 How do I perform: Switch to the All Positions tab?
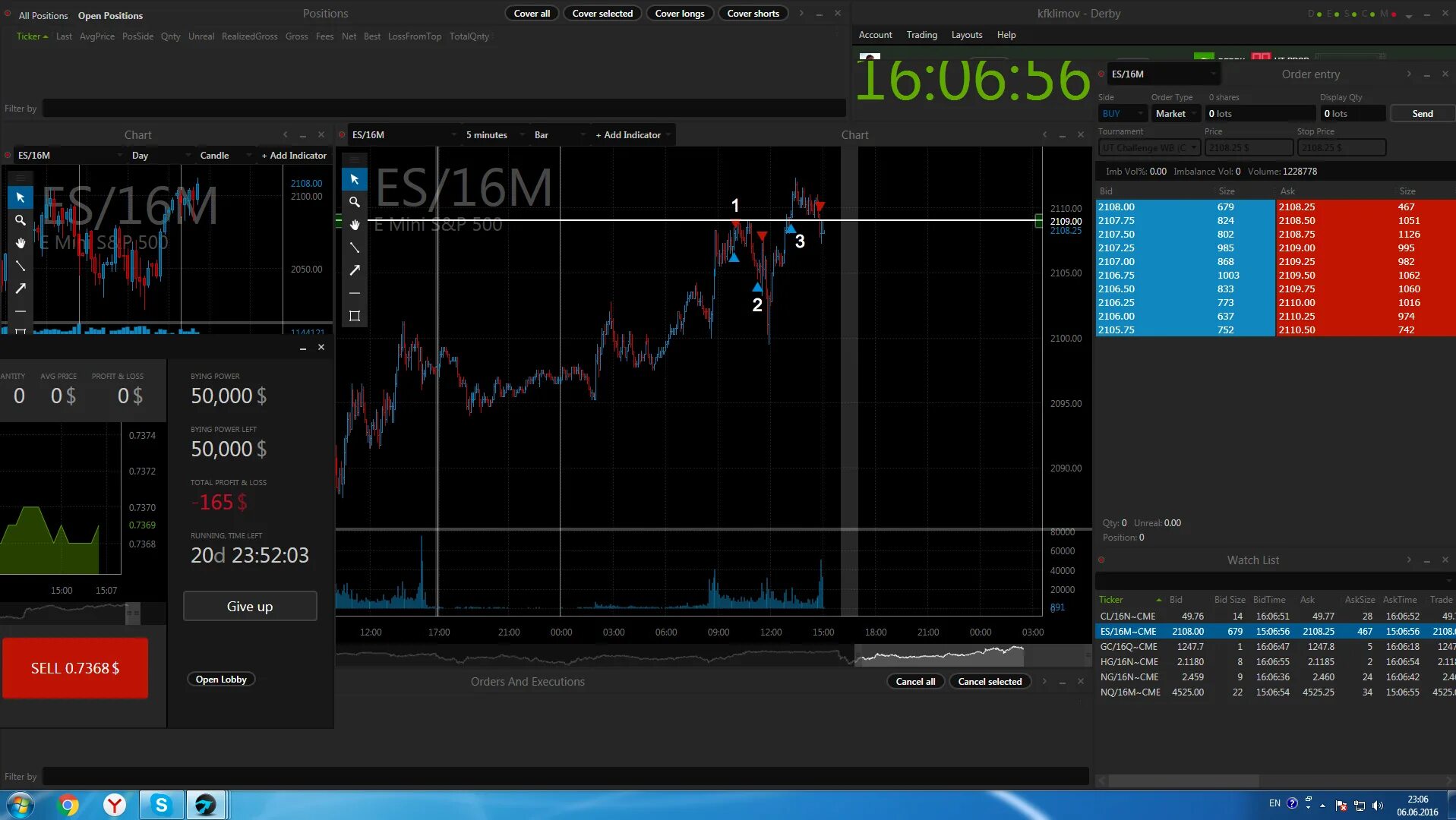click(43, 15)
